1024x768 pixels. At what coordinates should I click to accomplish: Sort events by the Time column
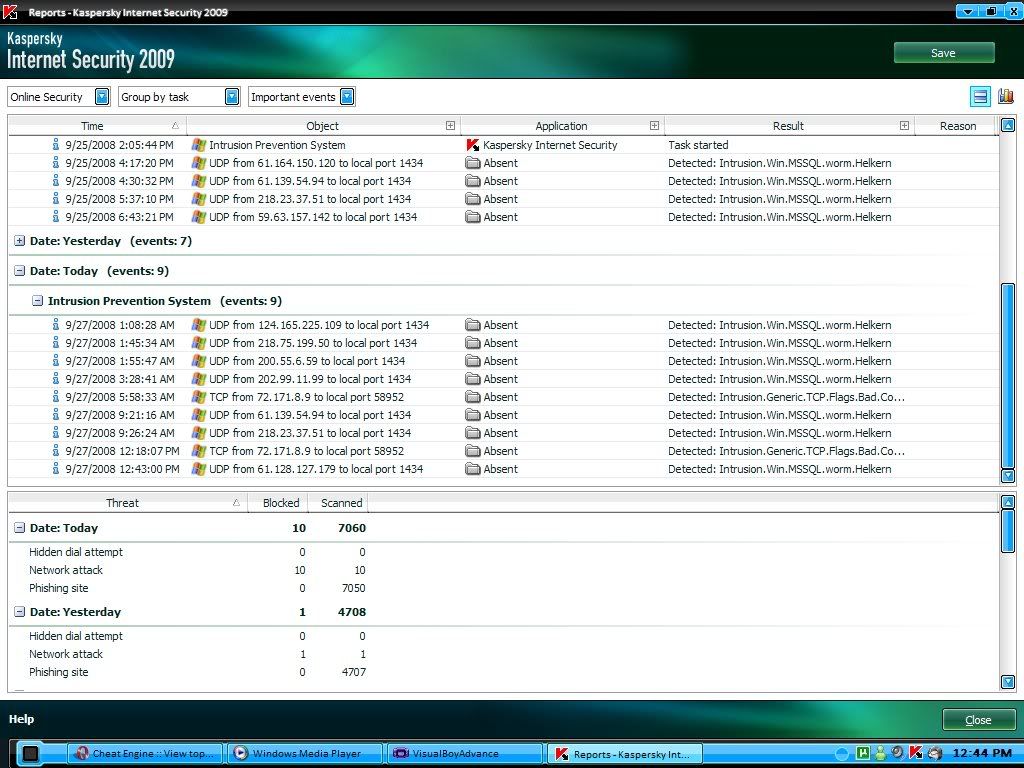coord(97,126)
